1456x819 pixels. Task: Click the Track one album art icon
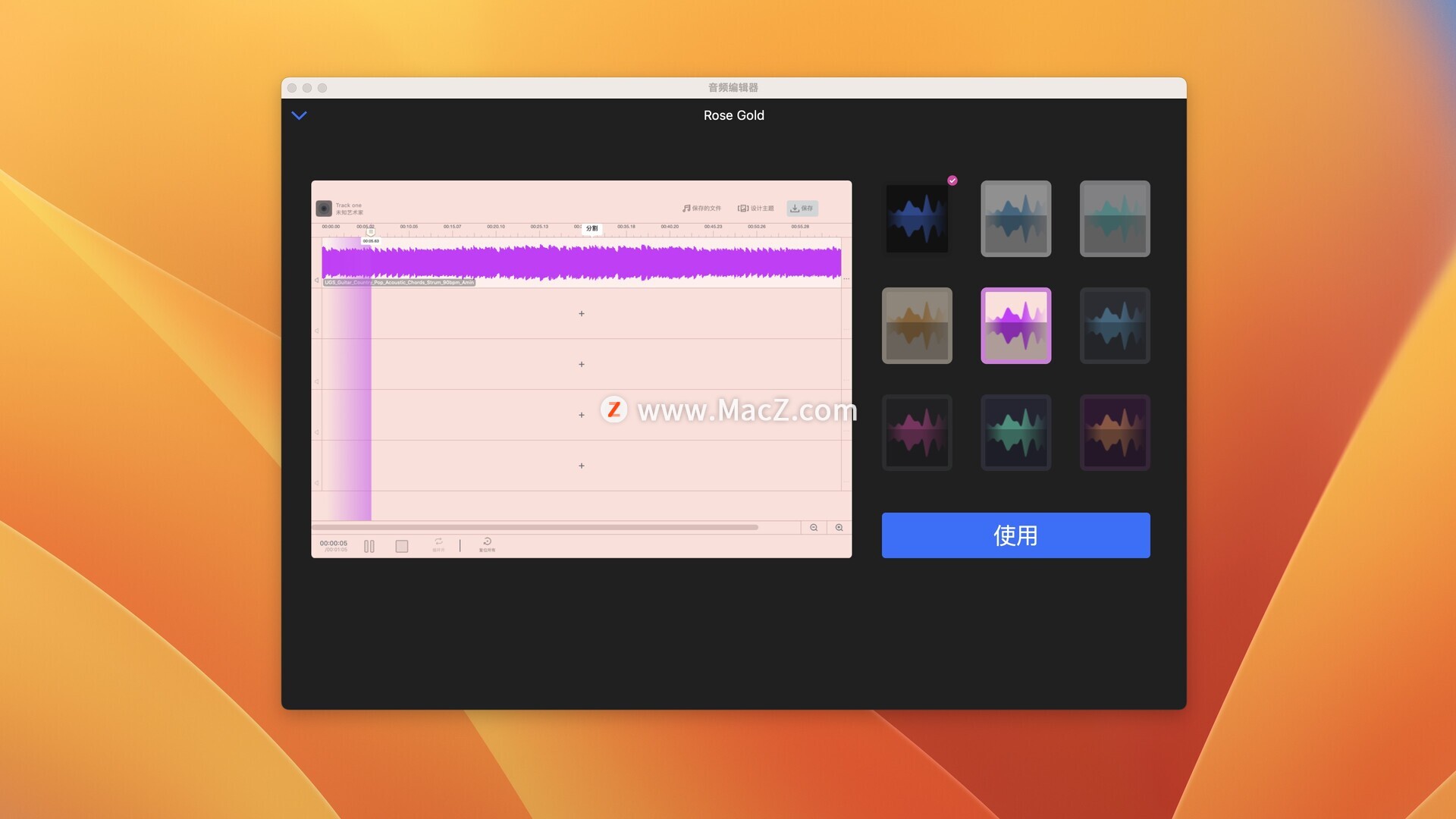tap(324, 208)
